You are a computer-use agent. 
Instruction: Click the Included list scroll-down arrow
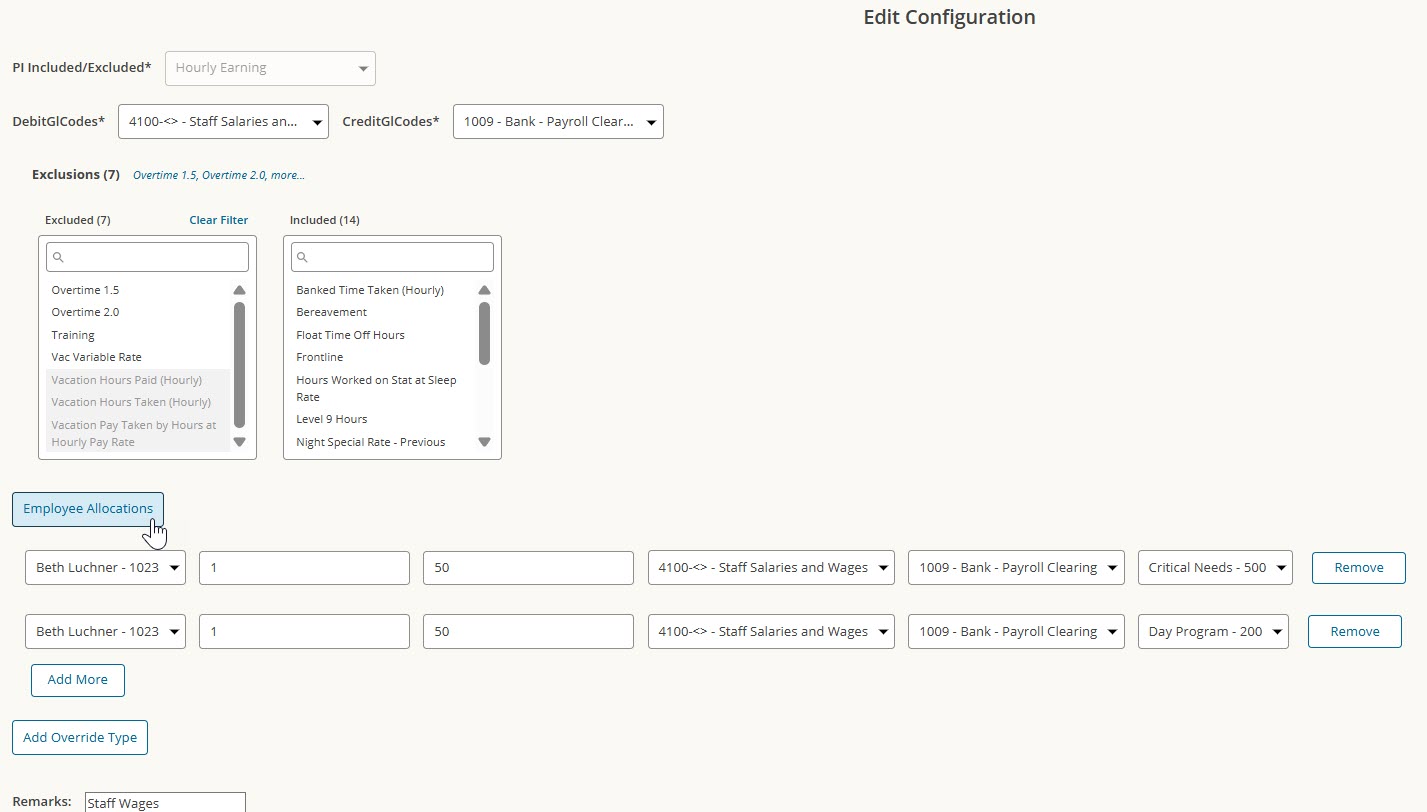pyautogui.click(x=484, y=441)
